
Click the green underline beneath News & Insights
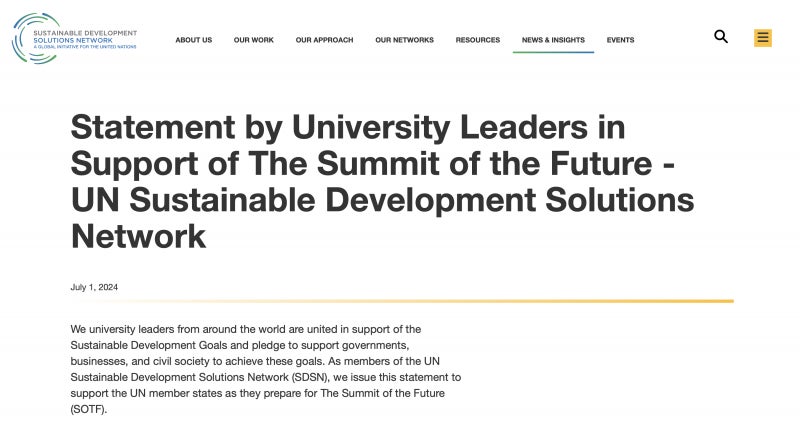tap(553, 52)
